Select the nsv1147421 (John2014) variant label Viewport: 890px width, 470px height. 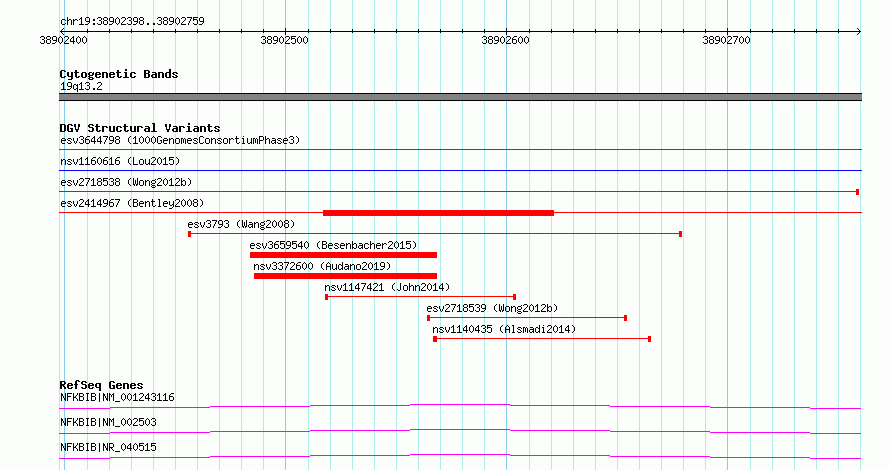(x=387, y=287)
